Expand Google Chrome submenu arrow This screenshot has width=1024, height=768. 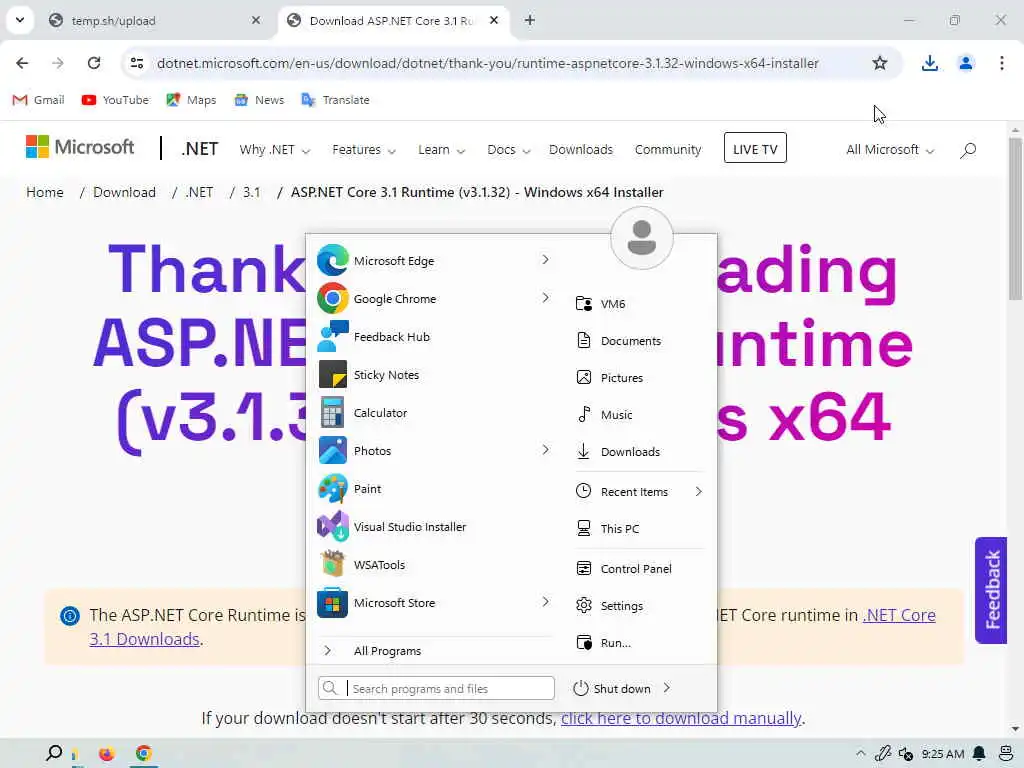545,298
